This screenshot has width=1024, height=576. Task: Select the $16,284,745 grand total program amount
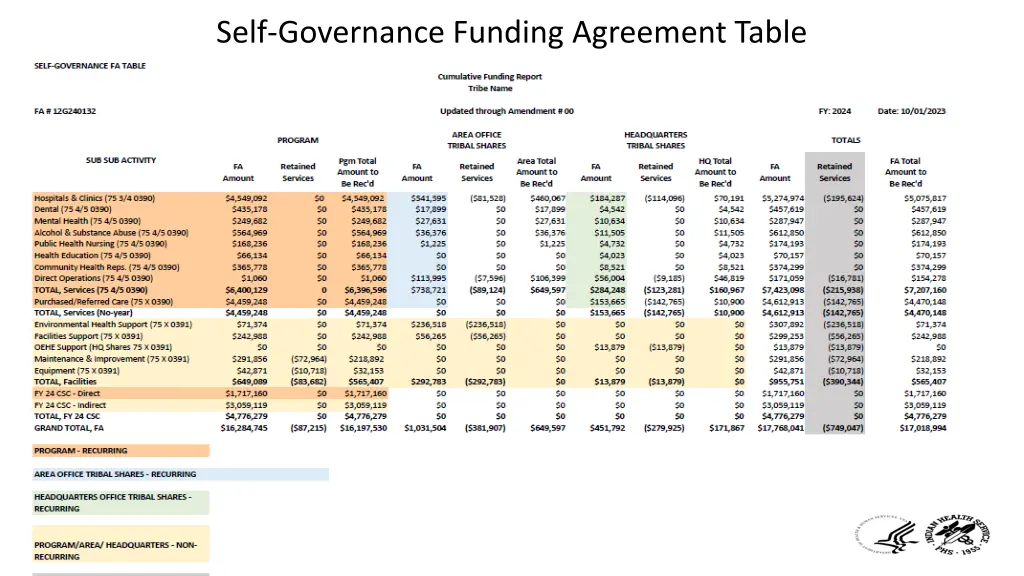click(244, 428)
